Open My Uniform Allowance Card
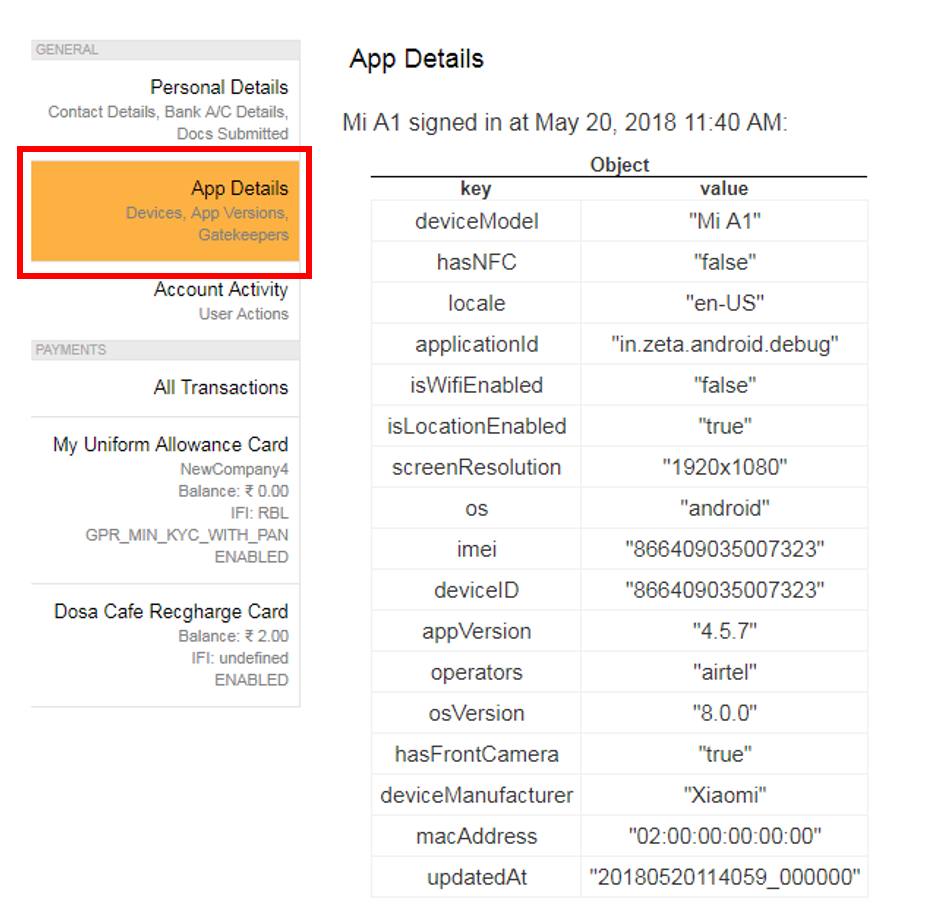 click(165, 500)
